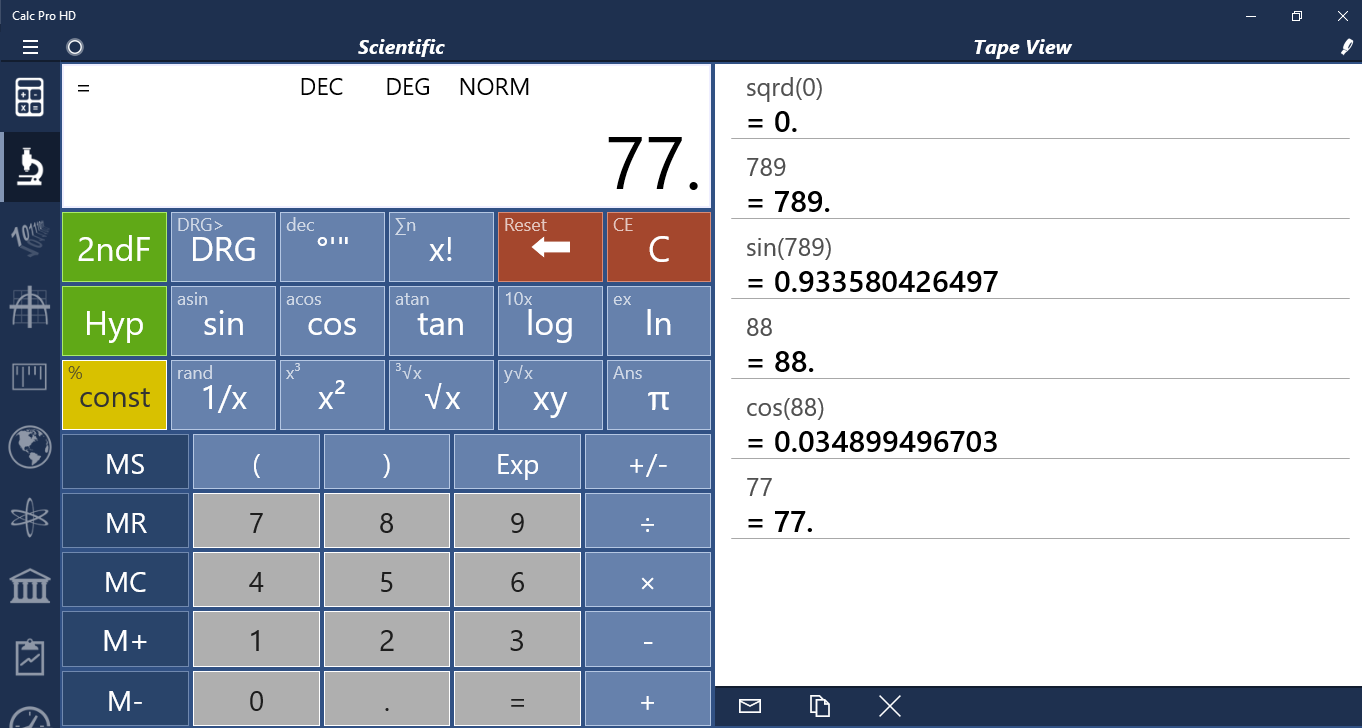Select the scientific calculator microscope icon
The width and height of the screenshot is (1362, 728).
(x=29, y=166)
